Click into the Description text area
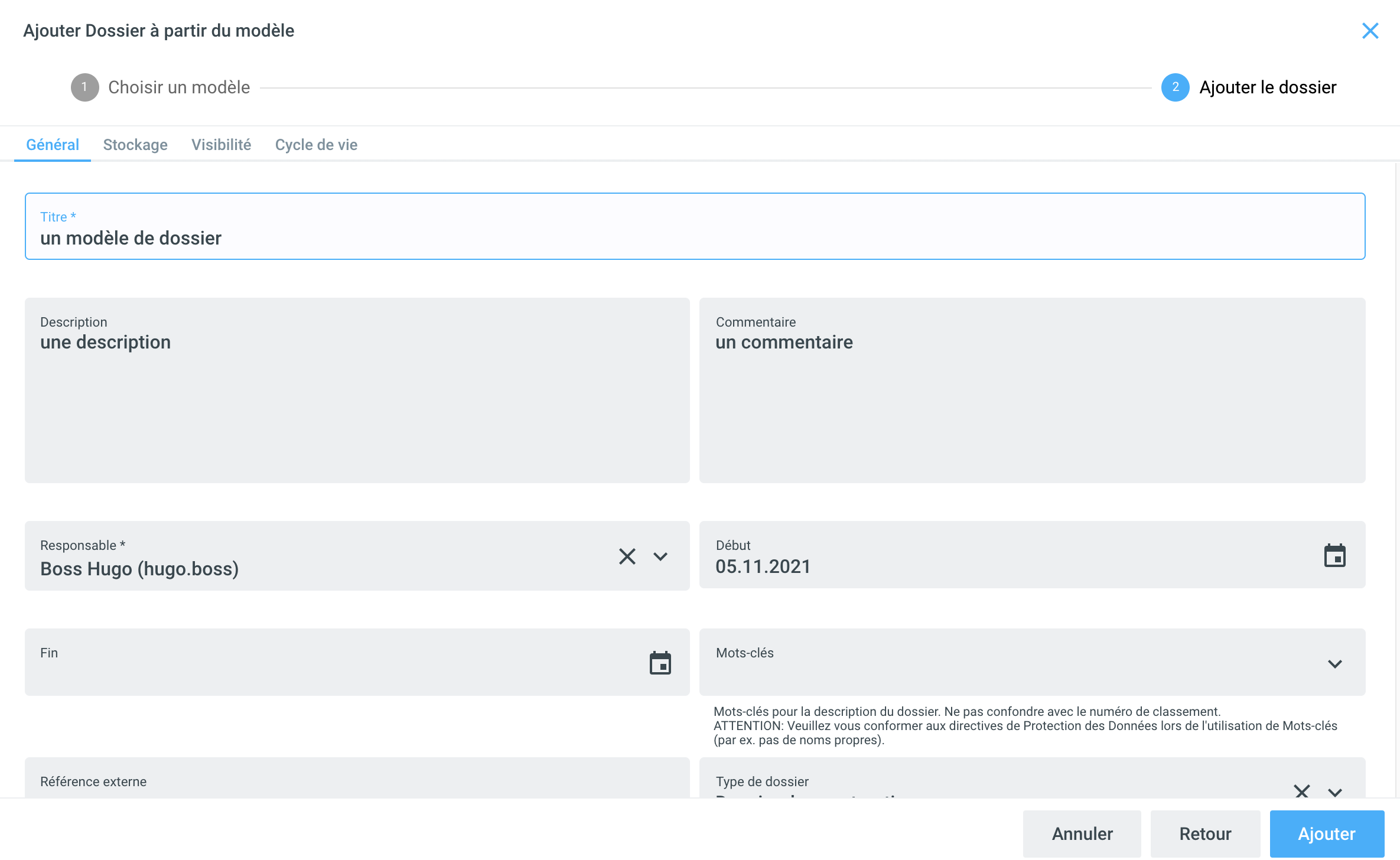The height and width of the screenshot is (860, 1400). (357, 402)
